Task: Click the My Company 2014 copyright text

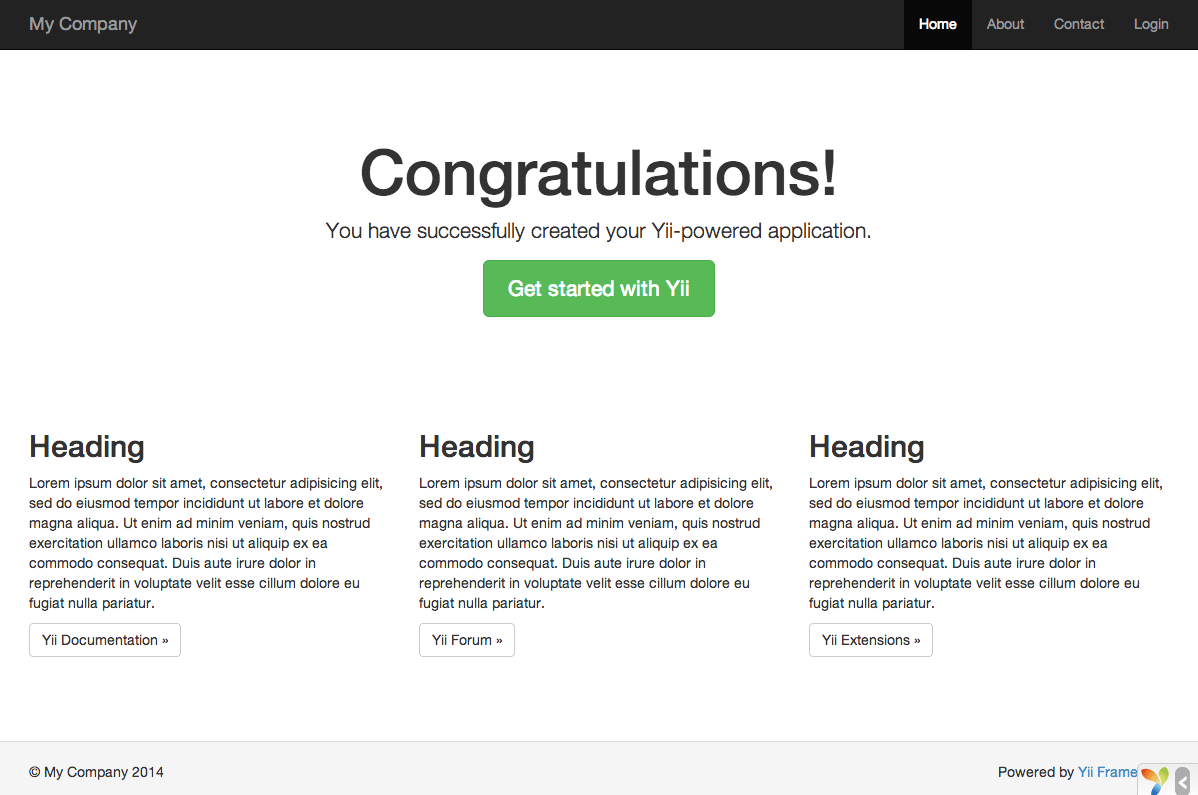Action: [x=96, y=771]
